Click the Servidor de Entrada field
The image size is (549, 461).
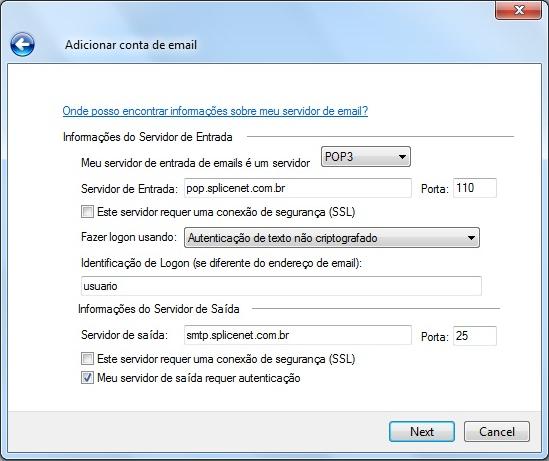(x=298, y=188)
